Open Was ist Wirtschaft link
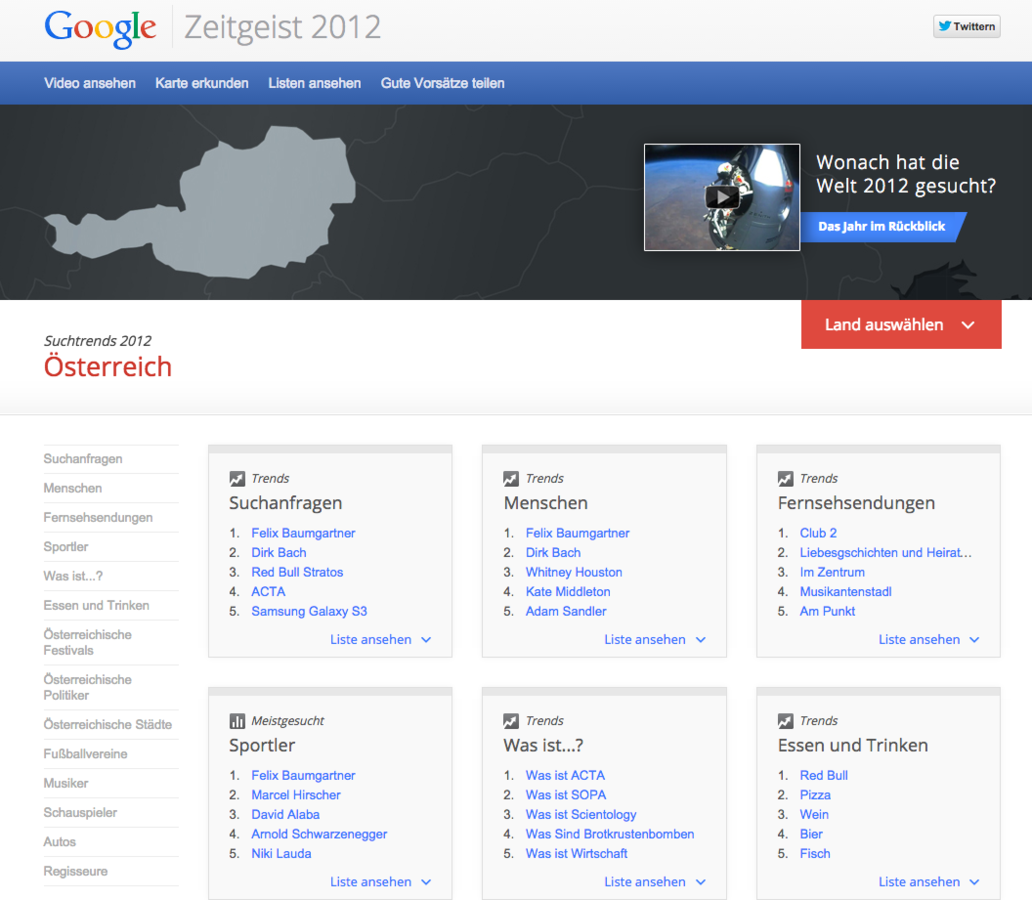The height and width of the screenshot is (900, 1032). pyautogui.click(x=577, y=853)
